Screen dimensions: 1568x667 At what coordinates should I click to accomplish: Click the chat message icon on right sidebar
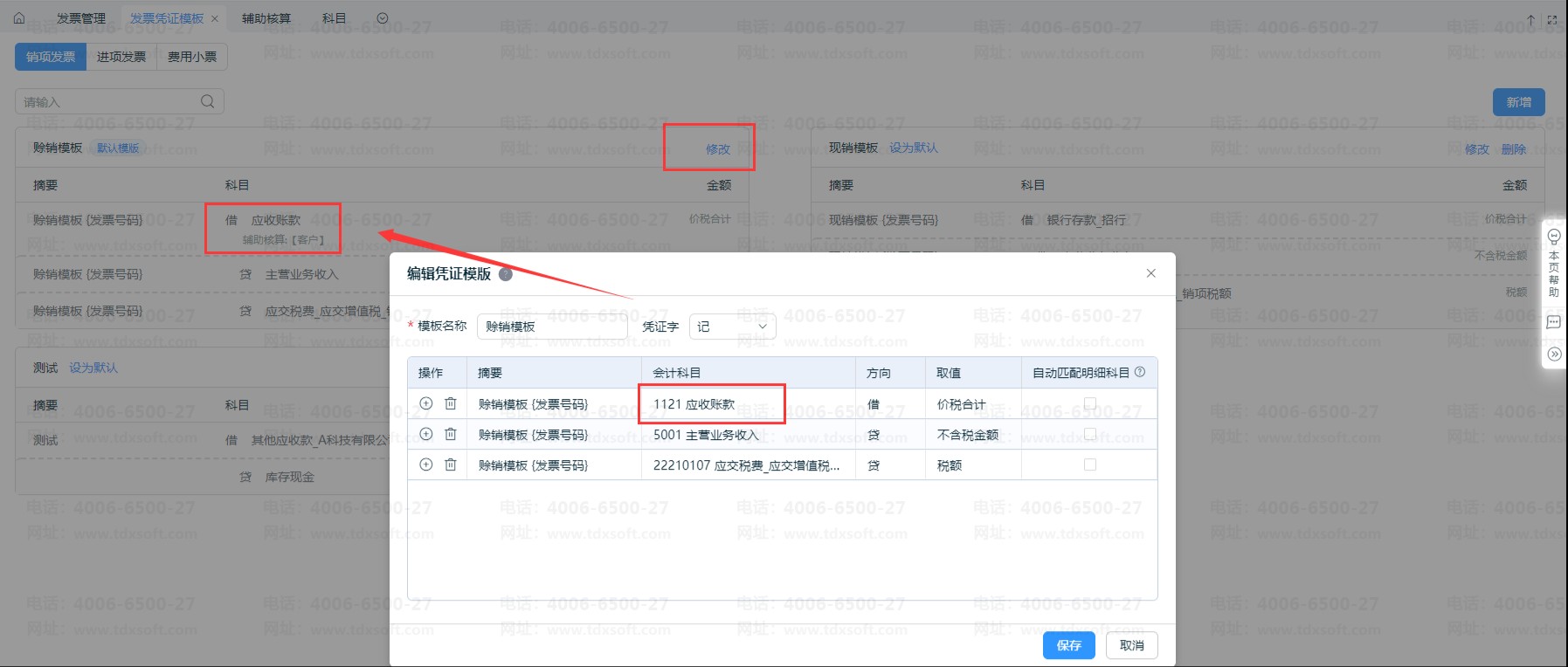(x=1554, y=322)
